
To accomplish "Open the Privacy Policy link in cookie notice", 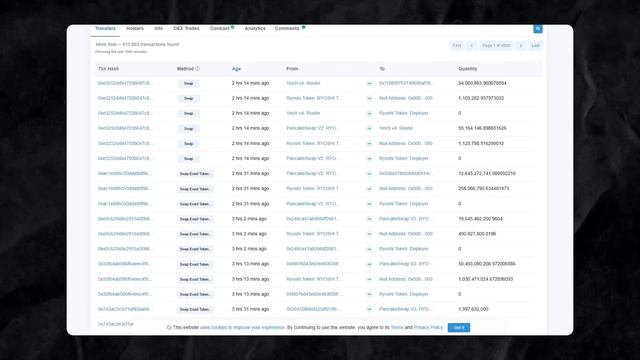I will coord(428,328).
